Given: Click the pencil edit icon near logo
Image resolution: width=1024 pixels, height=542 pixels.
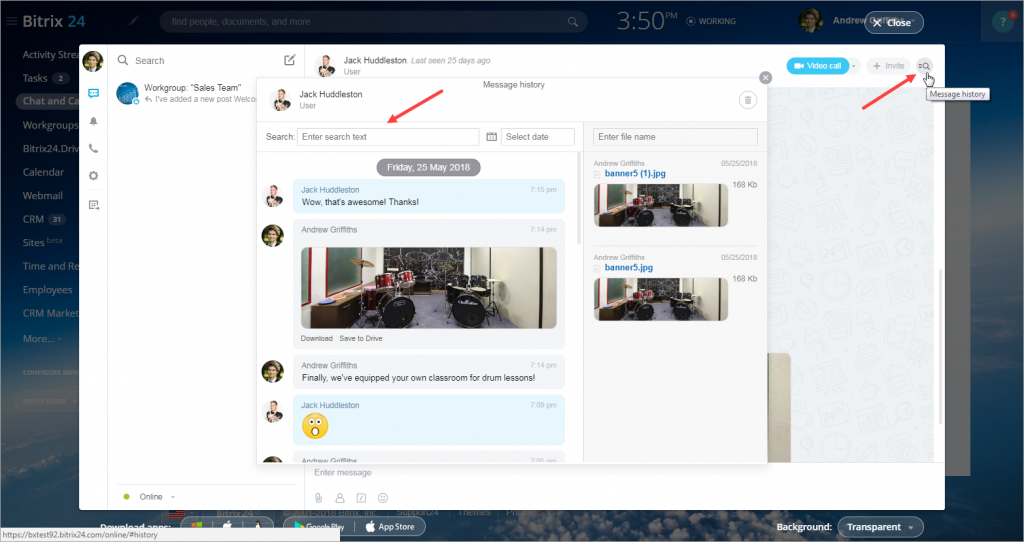Looking at the screenshot, I should (133, 22).
